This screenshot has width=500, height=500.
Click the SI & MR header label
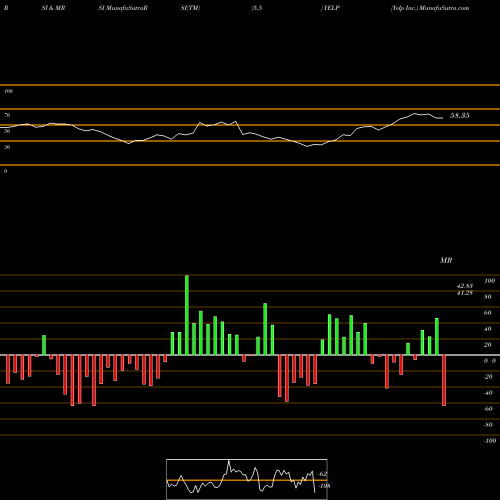point(53,8)
